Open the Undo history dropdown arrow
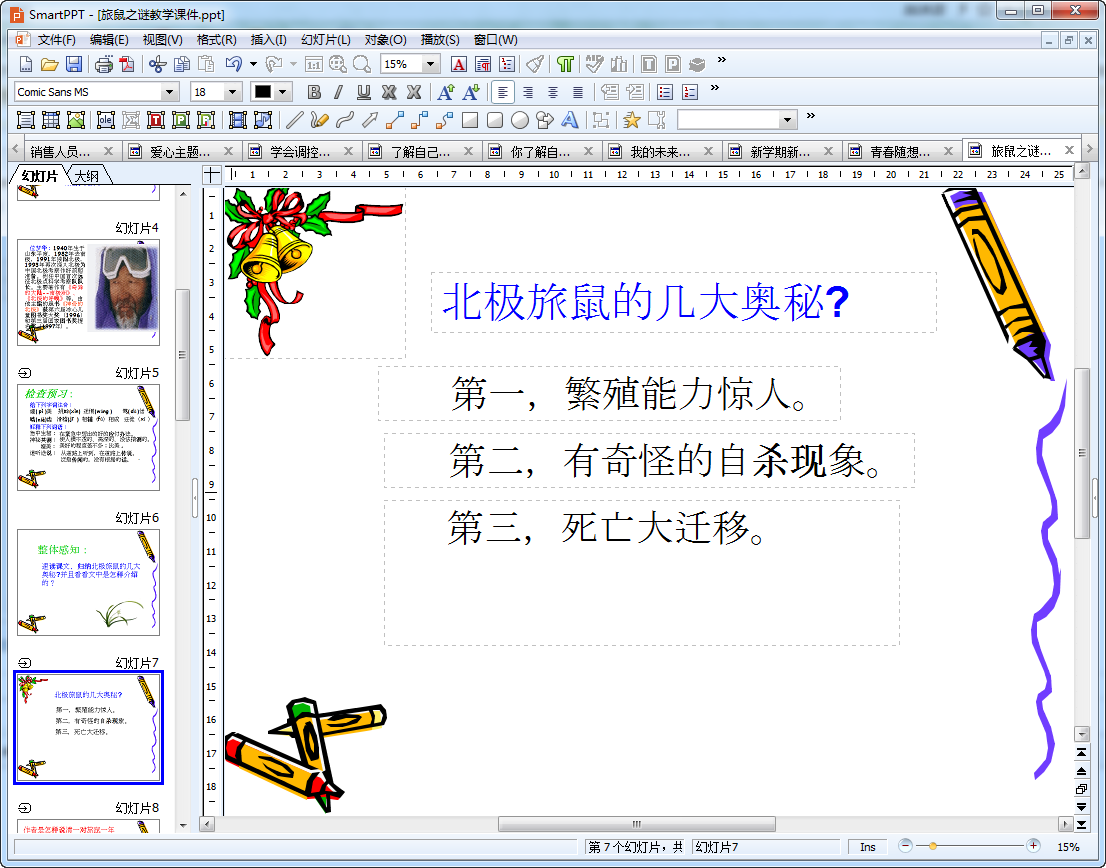 tap(253, 65)
